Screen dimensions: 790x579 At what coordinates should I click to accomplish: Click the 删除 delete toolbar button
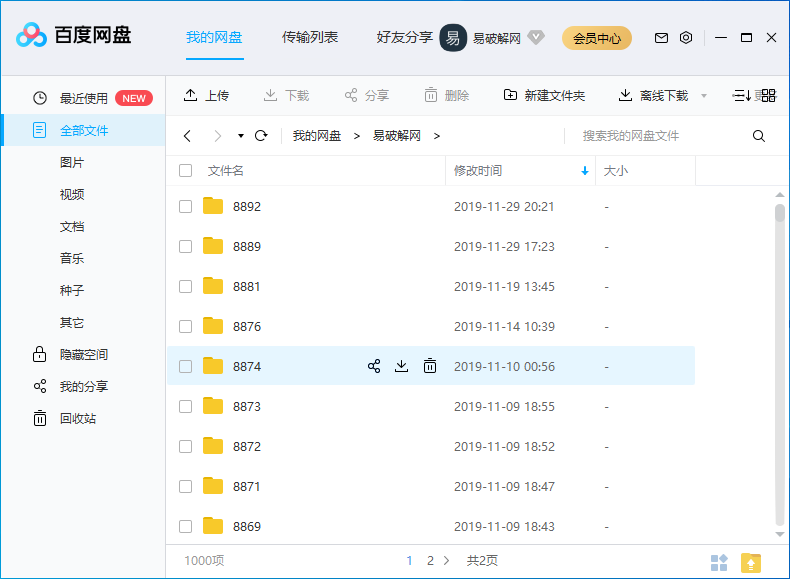(x=446, y=95)
